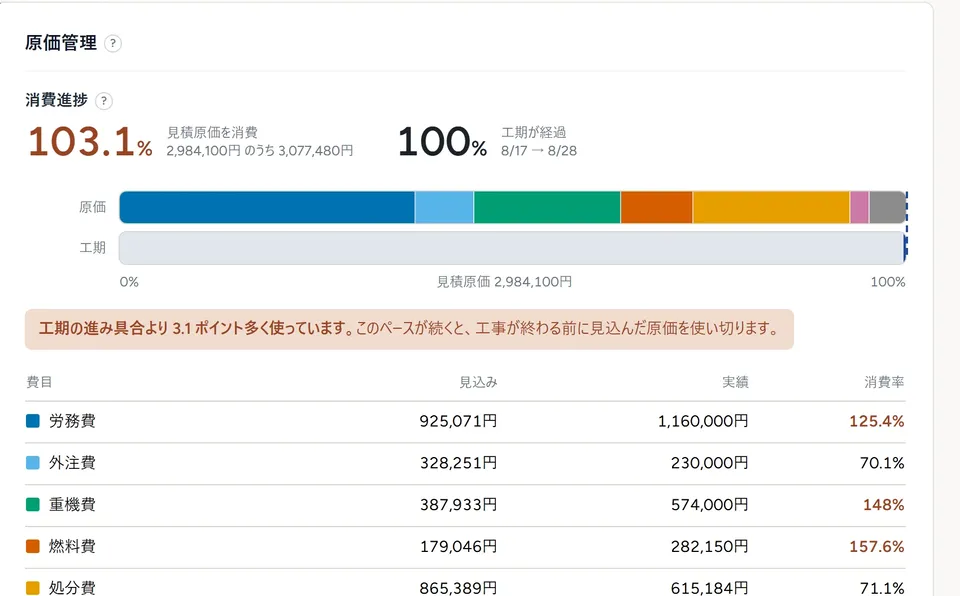Click the 1,160,000円 actual value
The image size is (960, 596).
(703, 421)
